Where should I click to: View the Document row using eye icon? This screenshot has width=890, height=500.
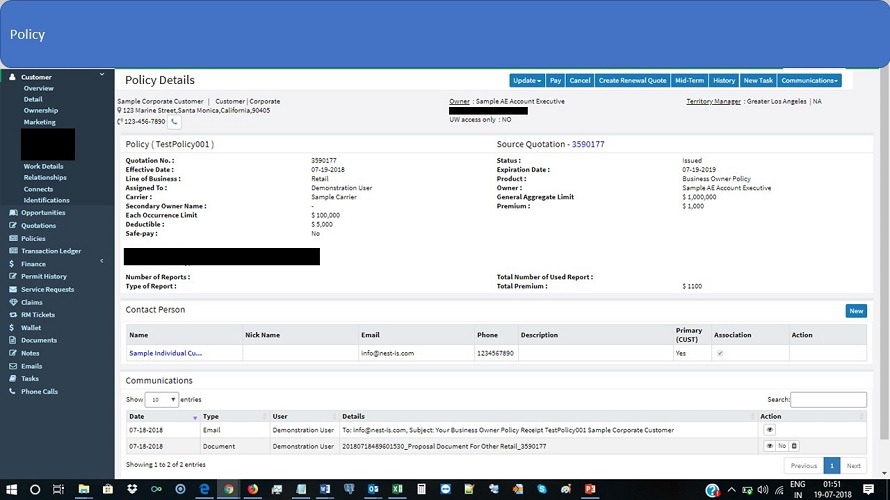tap(769, 446)
